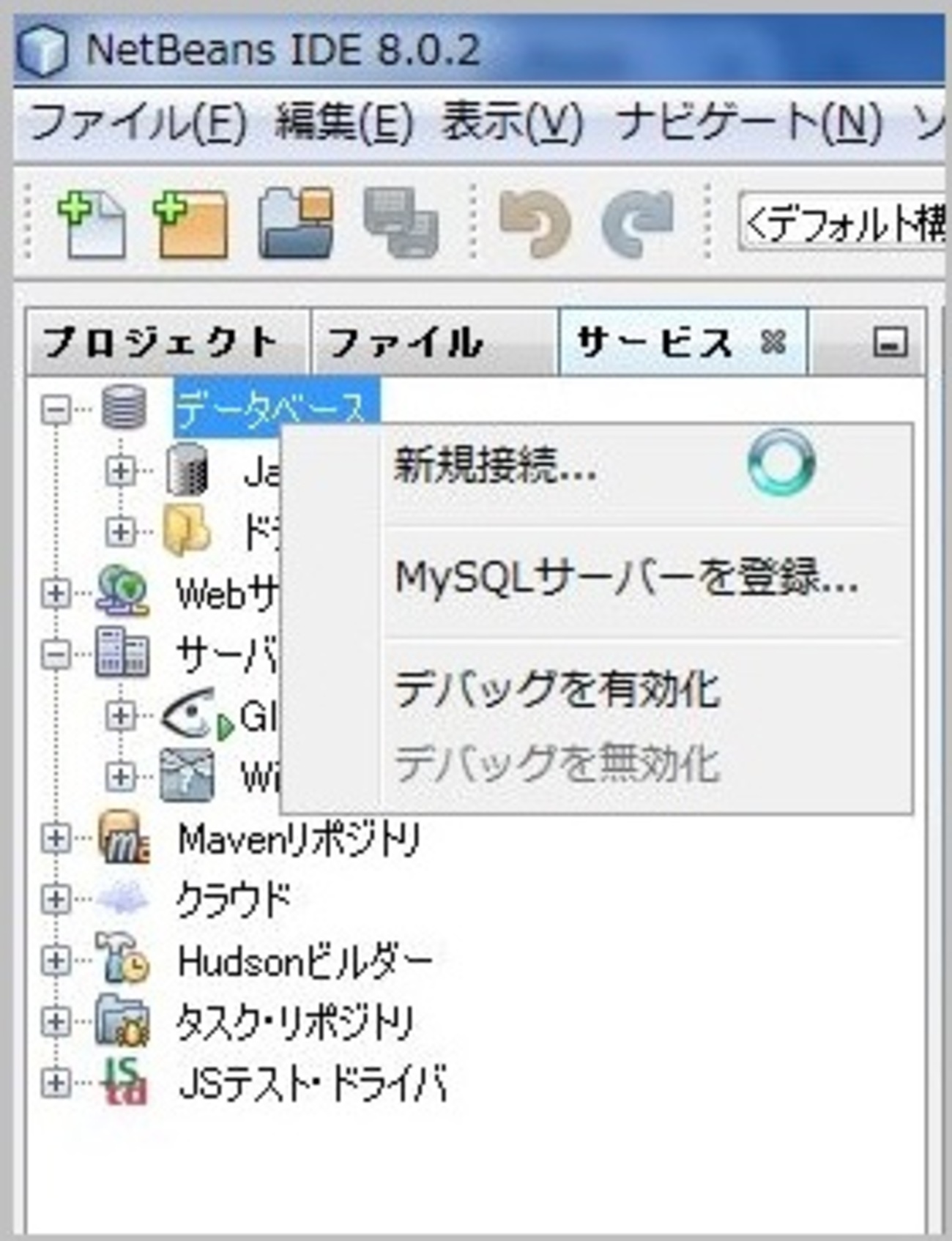Click the Save All toolbar icon

[x=401, y=223]
